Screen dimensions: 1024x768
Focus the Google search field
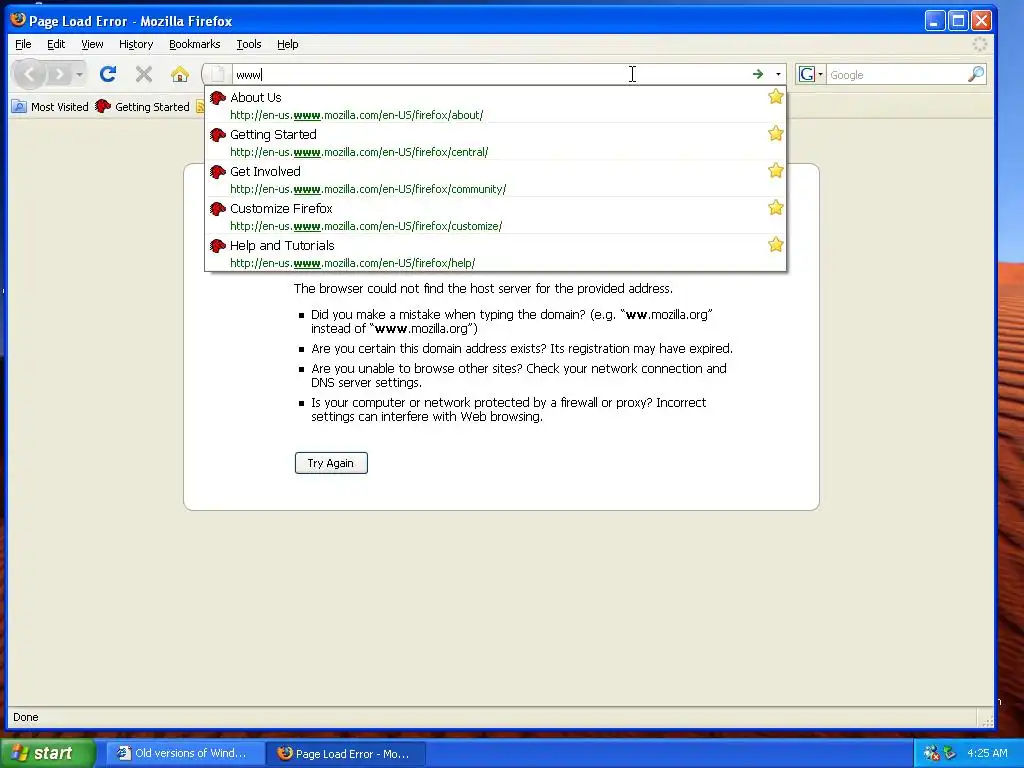[897, 74]
